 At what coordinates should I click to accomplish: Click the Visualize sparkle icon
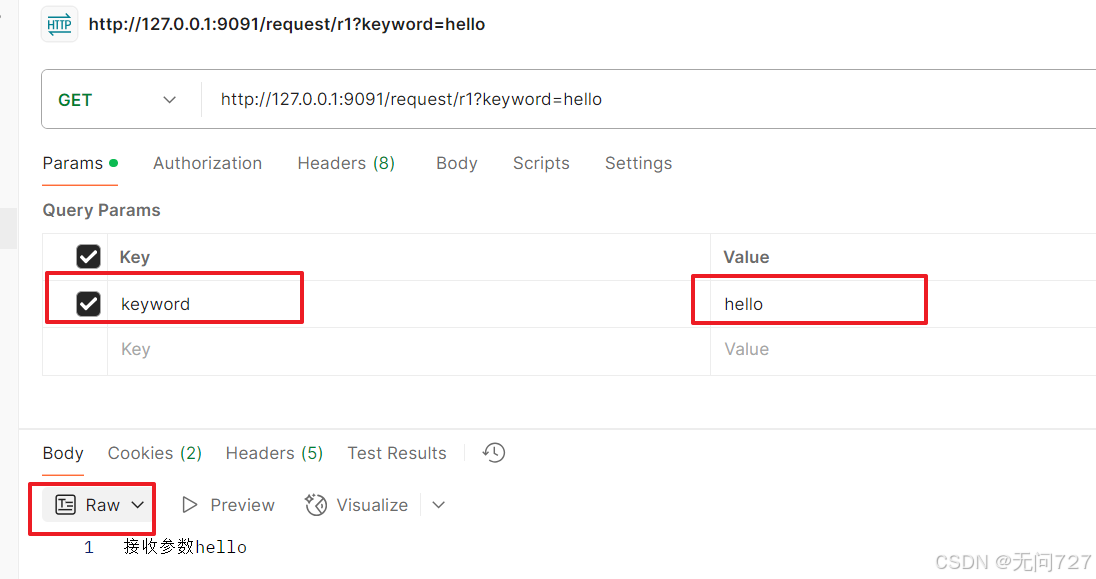coord(316,505)
